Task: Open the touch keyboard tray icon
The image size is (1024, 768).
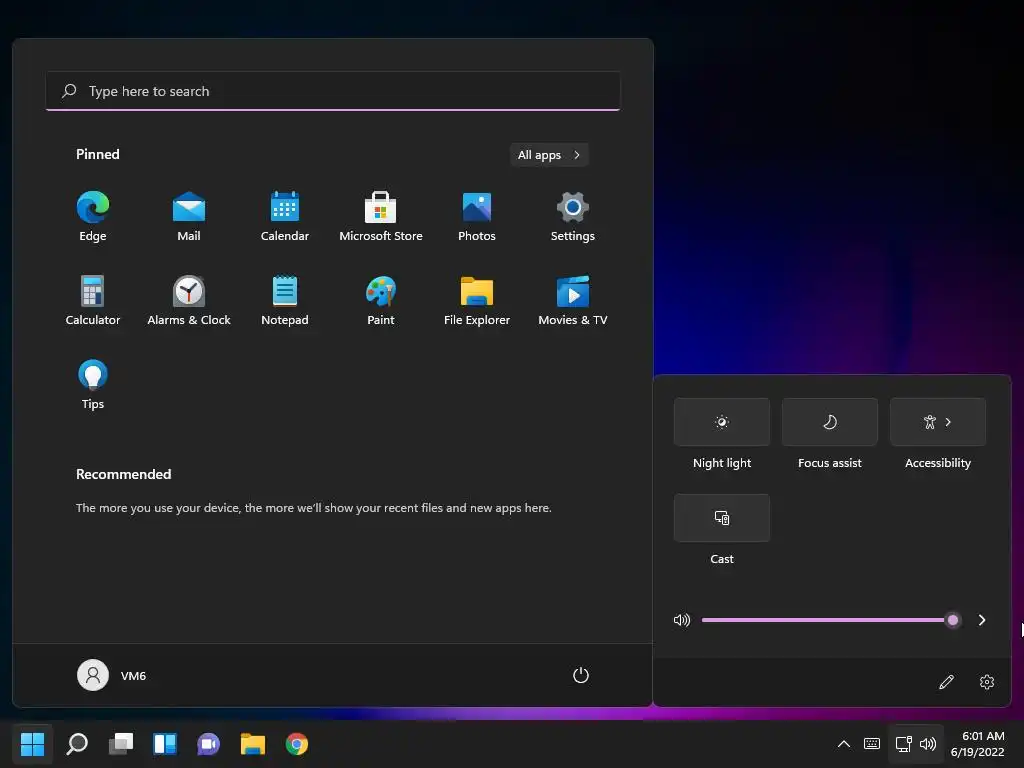Action: click(x=872, y=743)
